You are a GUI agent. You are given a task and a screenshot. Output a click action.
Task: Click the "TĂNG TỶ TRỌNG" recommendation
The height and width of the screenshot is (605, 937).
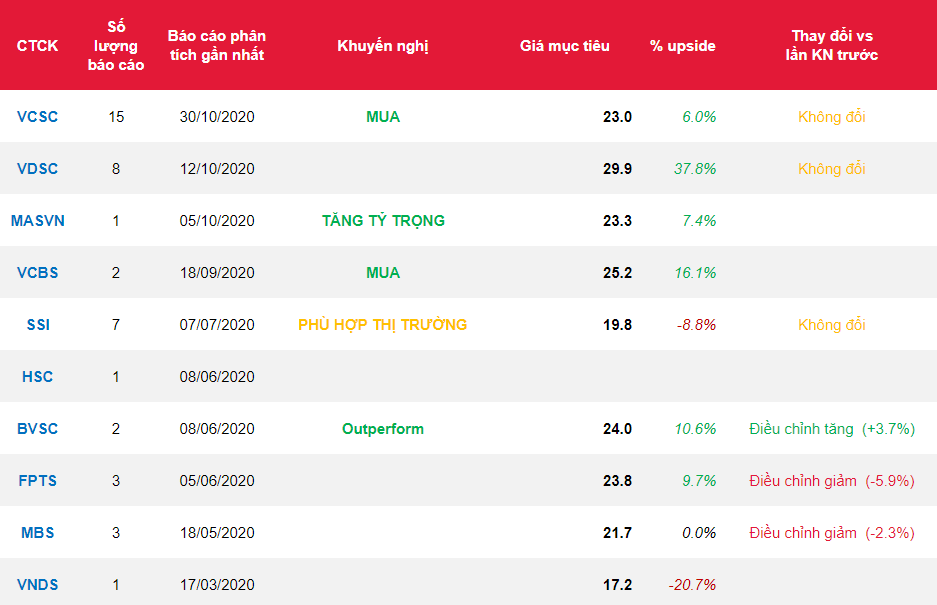[x=383, y=221]
